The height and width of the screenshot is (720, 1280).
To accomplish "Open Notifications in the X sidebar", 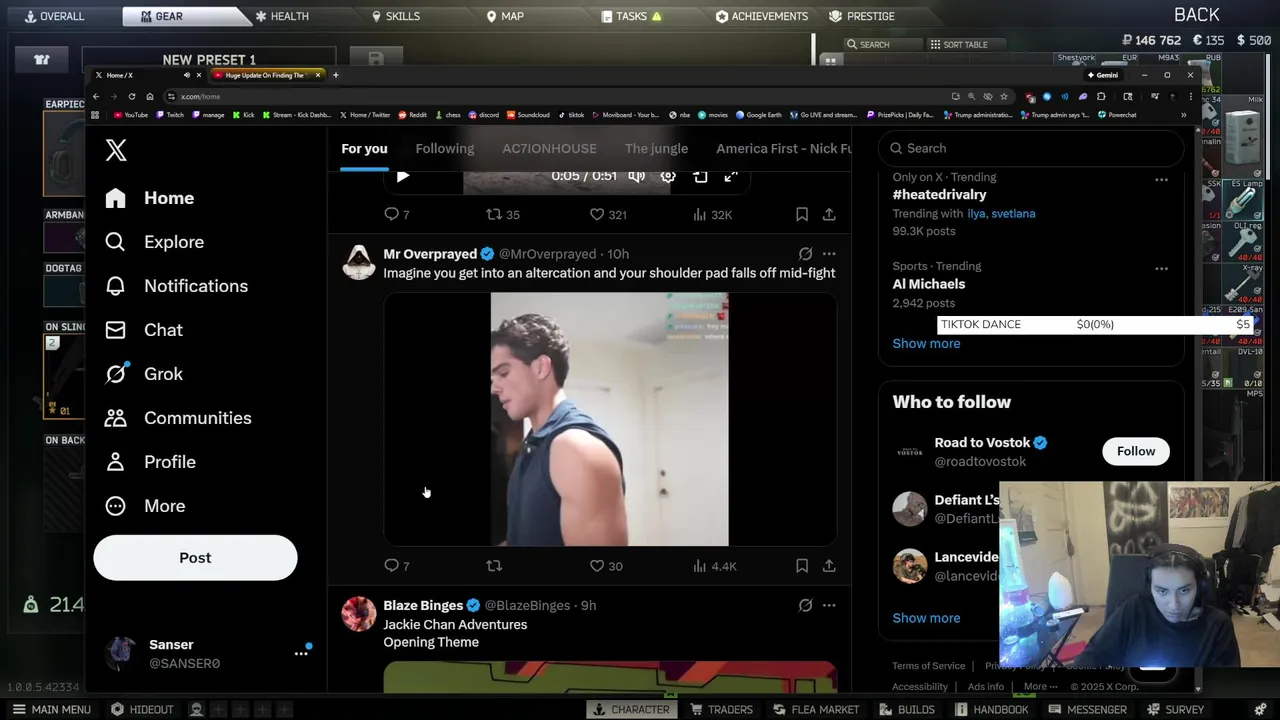I will click(x=176, y=286).
